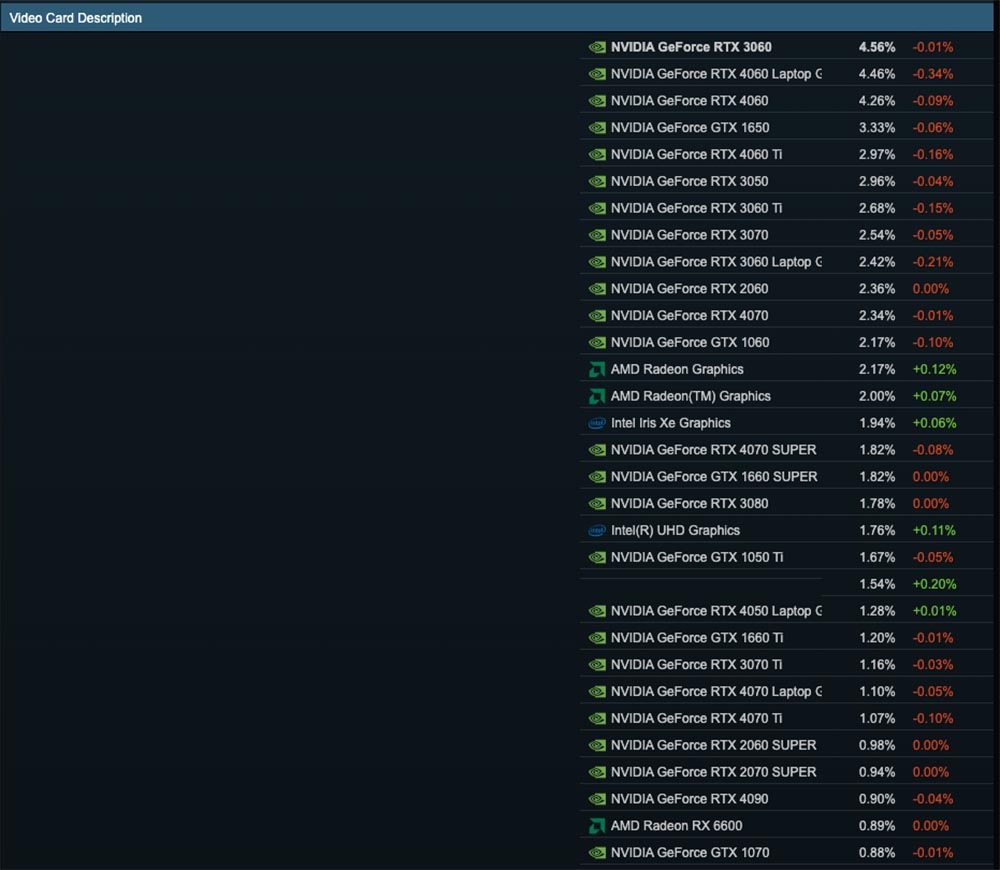This screenshot has height=870, width=1000.
Task: Click the 0.88% share value
Action: pyautogui.click(x=877, y=853)
